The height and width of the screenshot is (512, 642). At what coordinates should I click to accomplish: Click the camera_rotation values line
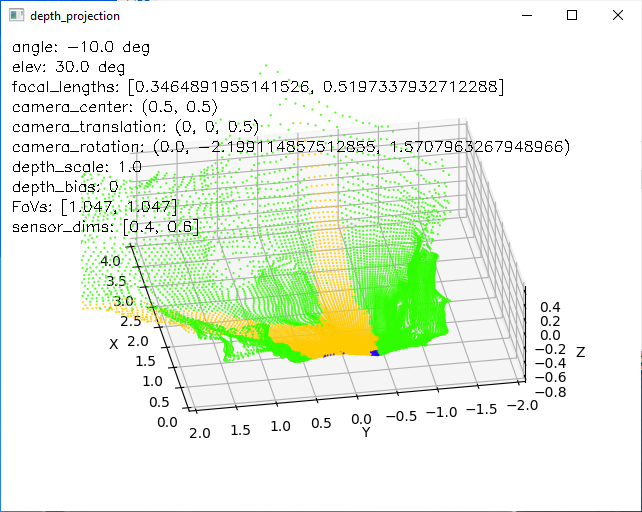pos(291,147)
